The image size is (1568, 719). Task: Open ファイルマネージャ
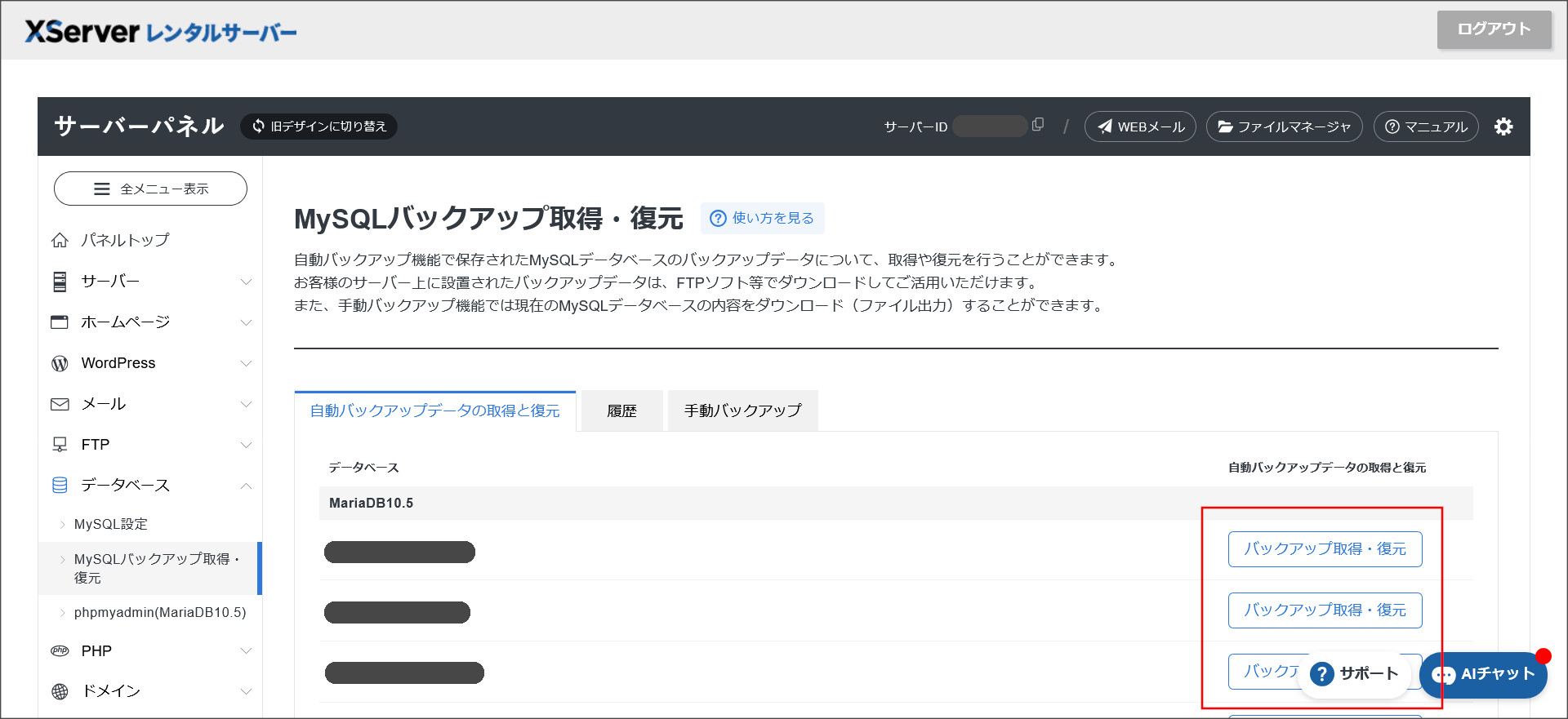click(x=1284, y=126)
